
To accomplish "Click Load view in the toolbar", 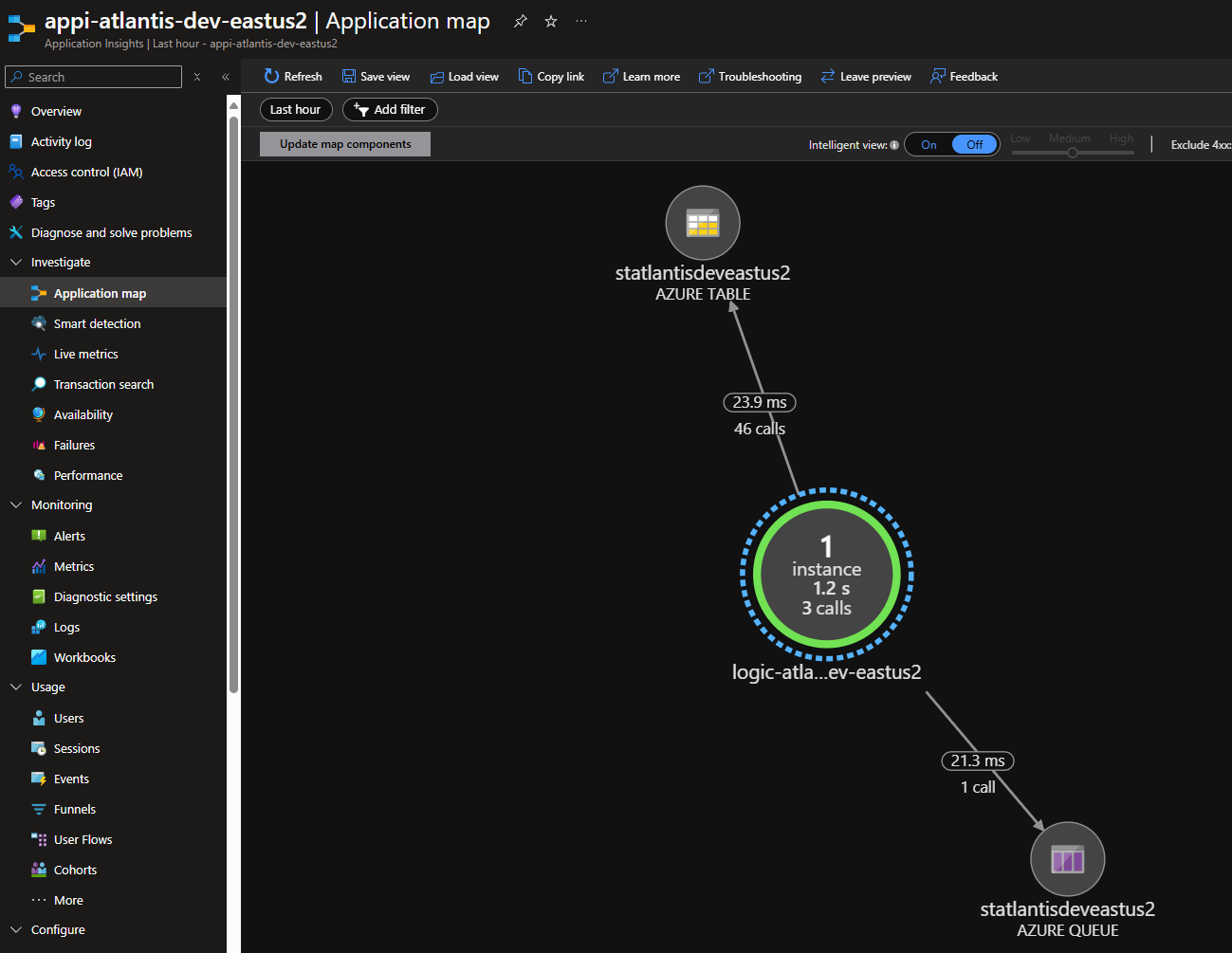I will pos(464,77).
